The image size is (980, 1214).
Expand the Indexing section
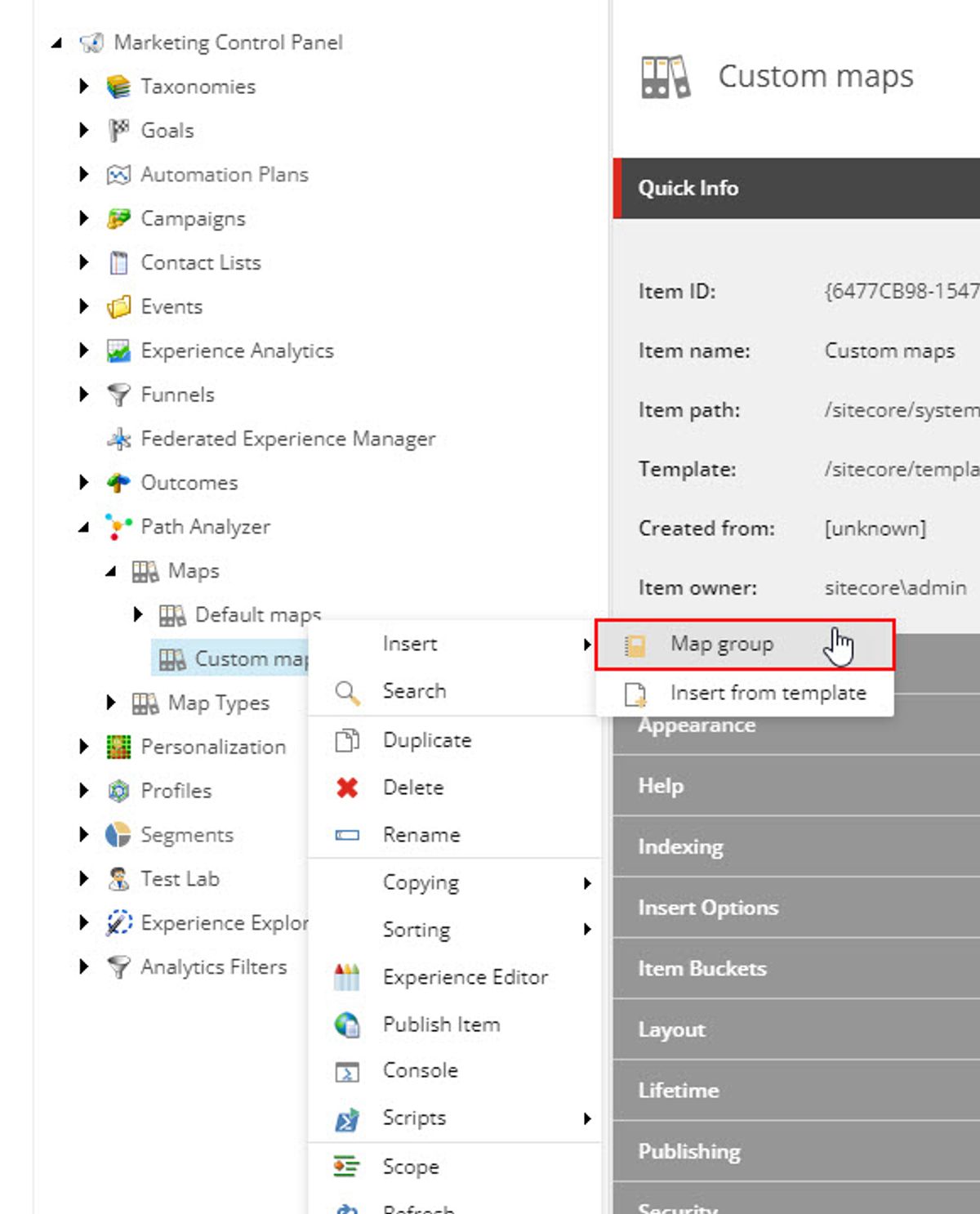pos(796,847)
